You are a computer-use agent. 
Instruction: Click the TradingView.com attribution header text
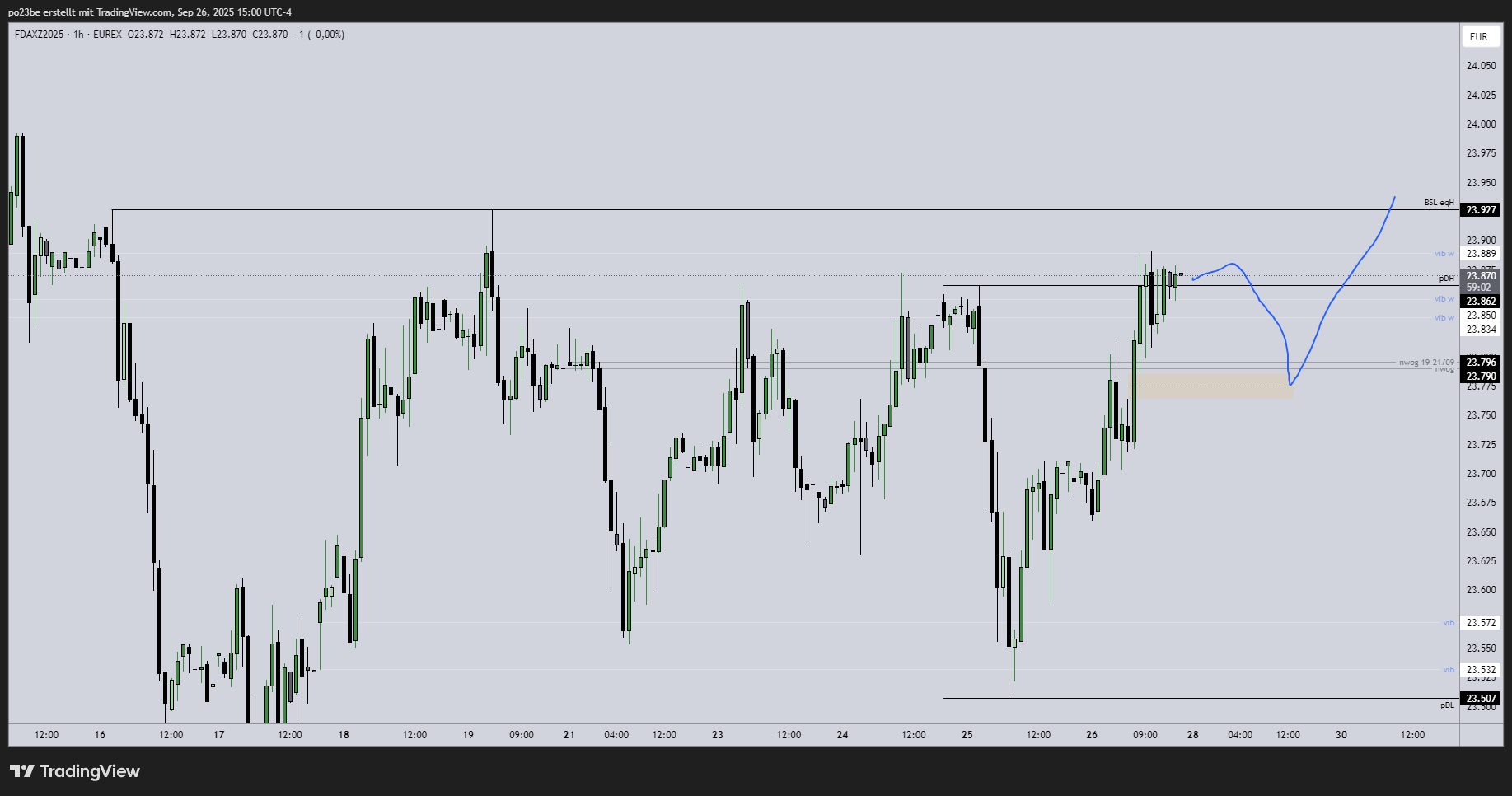point(150,12)
